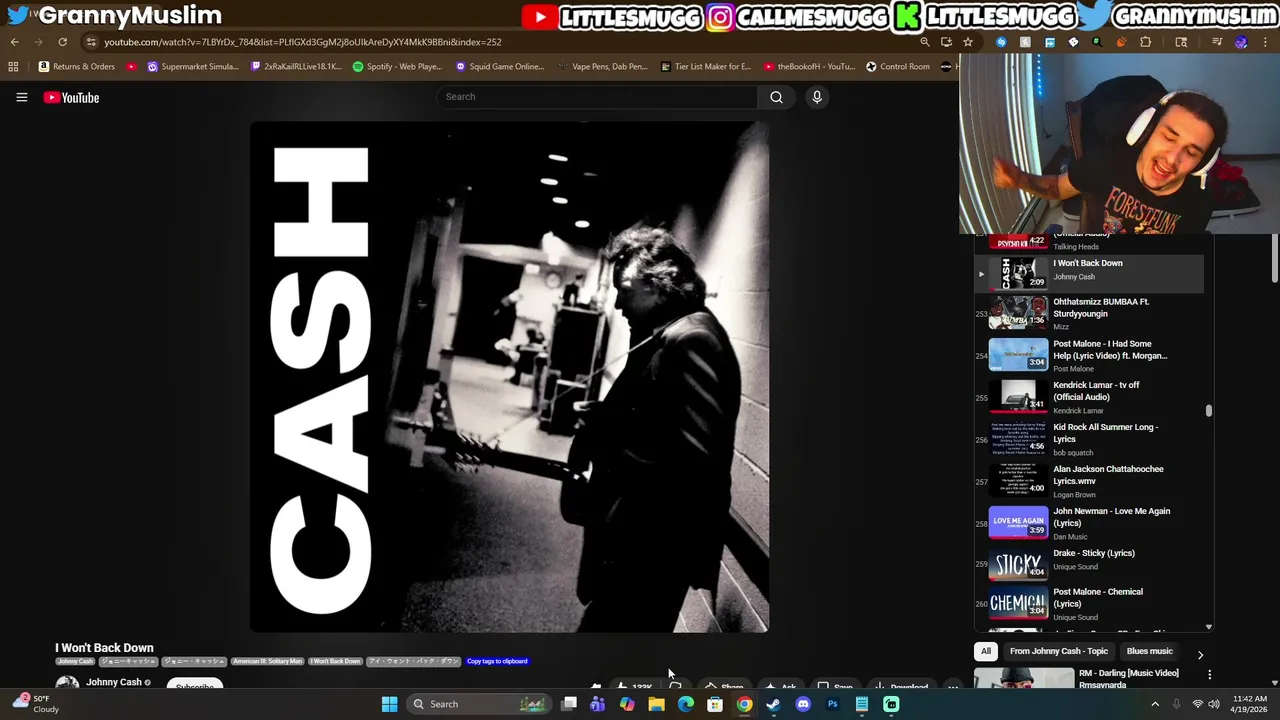Open the Spotify - Web Player bookmark
Viewport: 1280px width, 720px height.
397,66
